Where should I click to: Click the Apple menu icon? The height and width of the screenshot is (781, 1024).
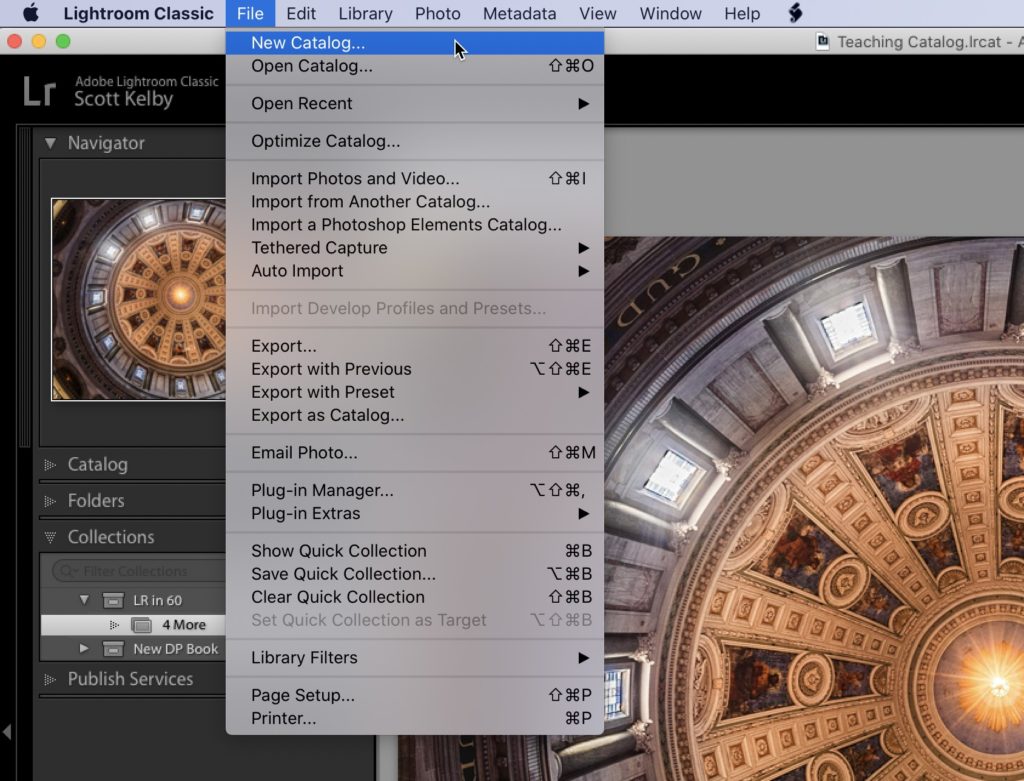coord(30,14)
